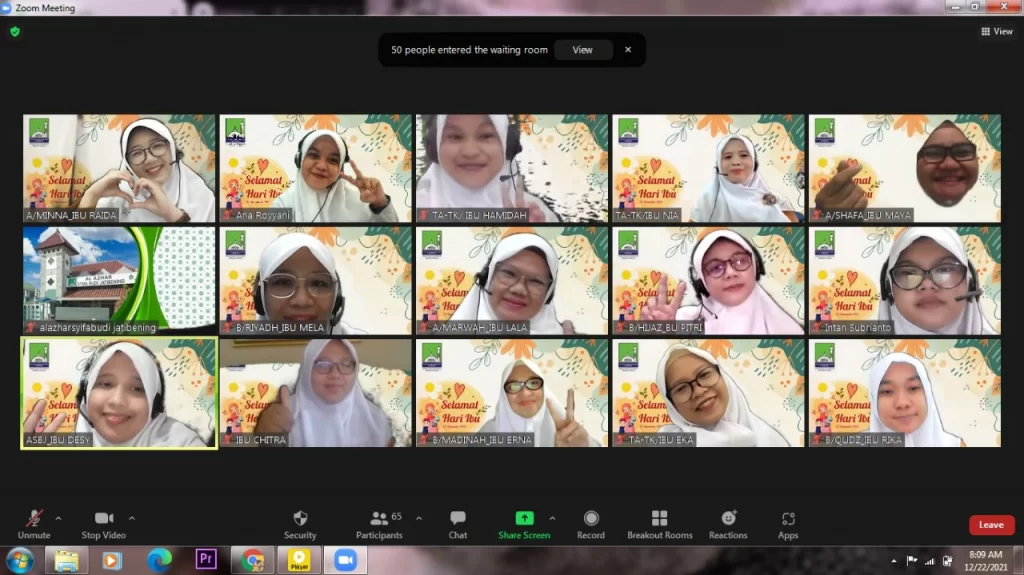Expand share options arrow beside Share Screen
The width and height of the screenshot is (1024, 575).
pos(552,518)
